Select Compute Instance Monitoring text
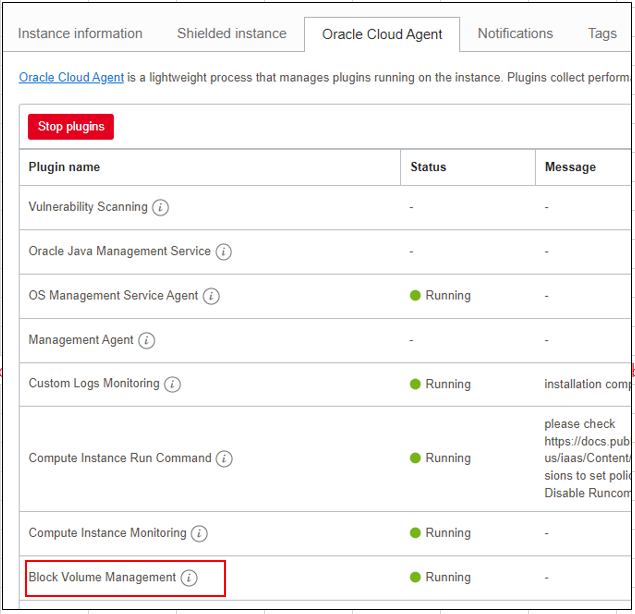This screenshot has height=614, width=635. coord(107,533)
